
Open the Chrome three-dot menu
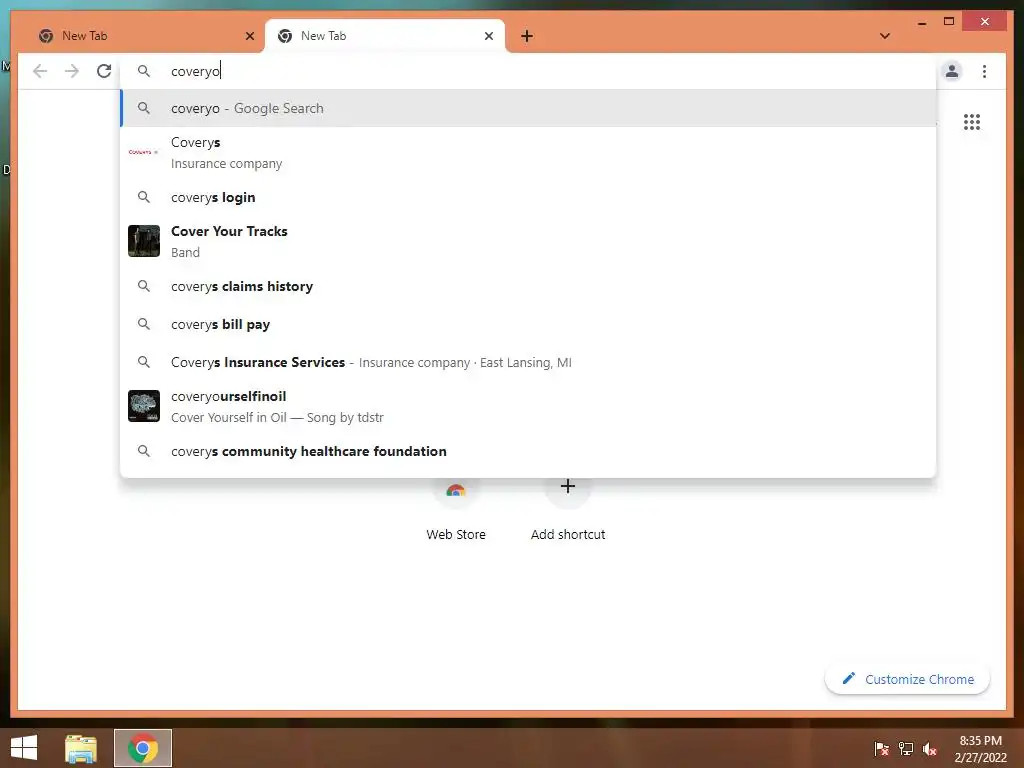[984, 71]
